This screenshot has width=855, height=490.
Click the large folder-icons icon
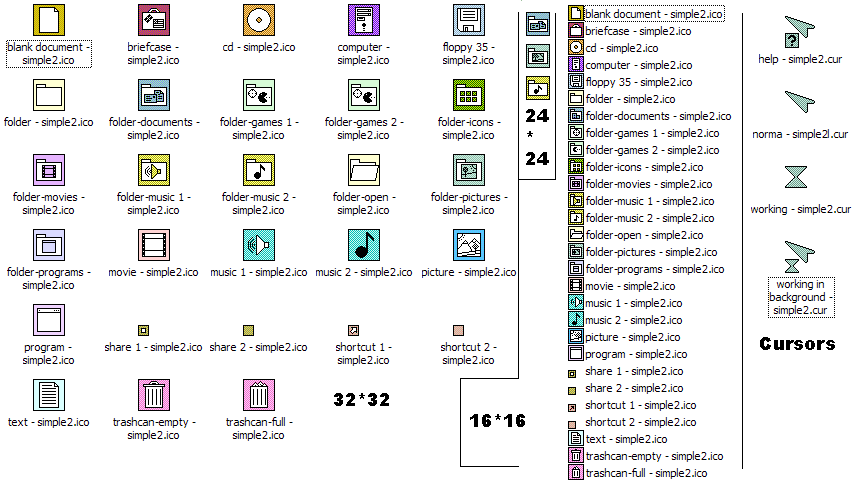tap(469, 95)
